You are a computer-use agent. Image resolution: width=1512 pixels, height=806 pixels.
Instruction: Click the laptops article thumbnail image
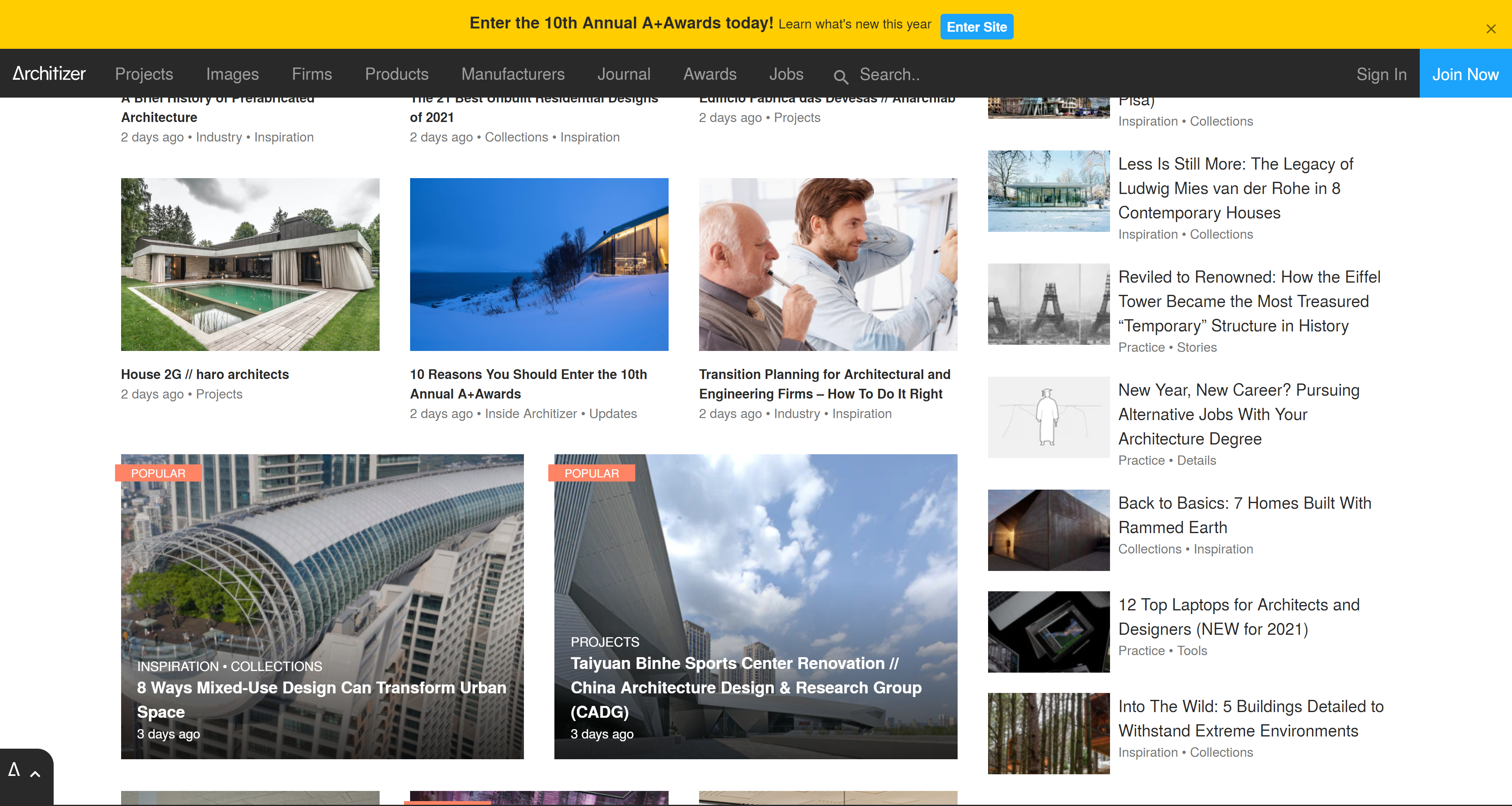[1048, 632]
